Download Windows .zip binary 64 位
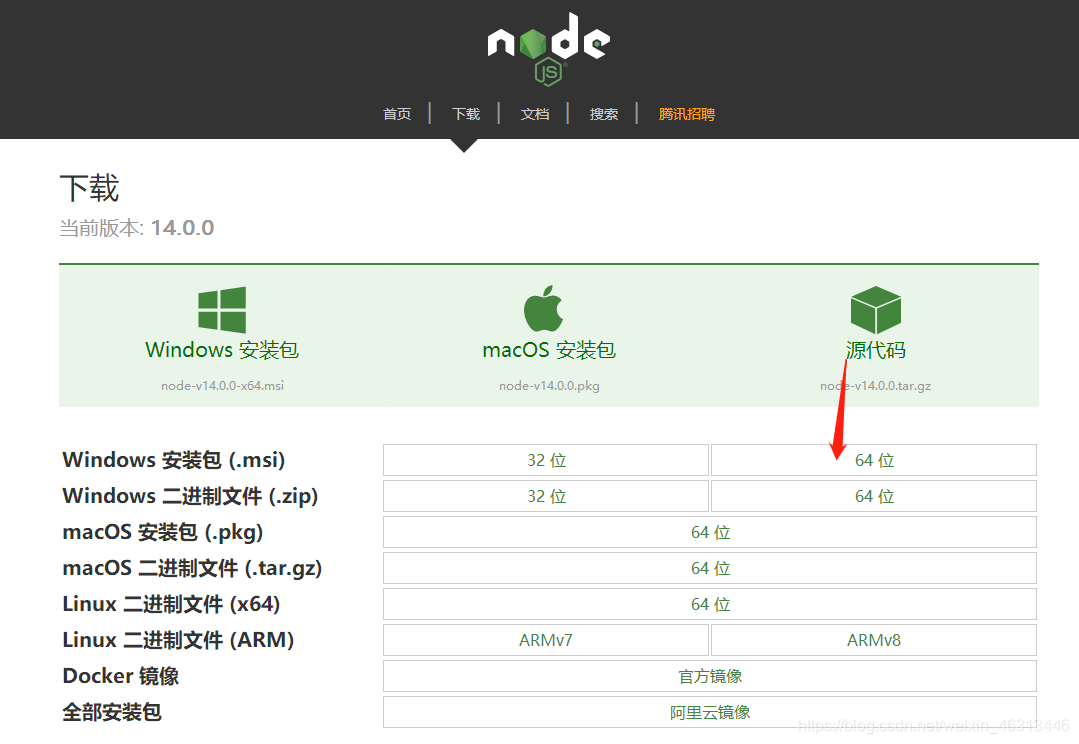1079x744 pixels. click(874, 496)
